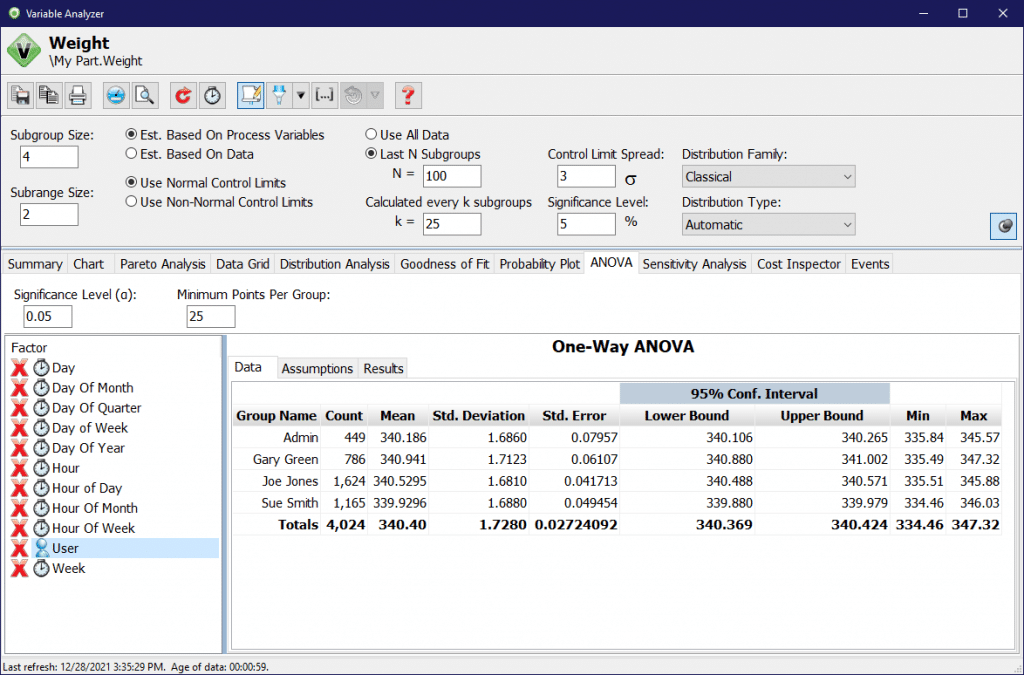This screenshot has width=1024, height=675.
Task: Open help with the red question mark
Action: click(x=408, y=95)
